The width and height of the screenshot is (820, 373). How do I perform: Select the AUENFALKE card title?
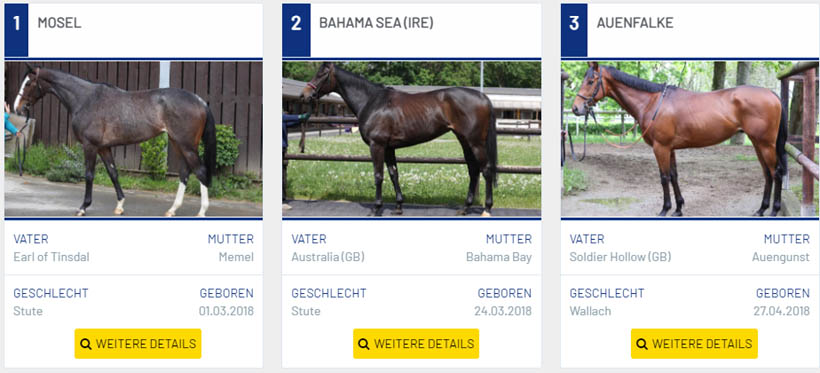tap(635, 23)
